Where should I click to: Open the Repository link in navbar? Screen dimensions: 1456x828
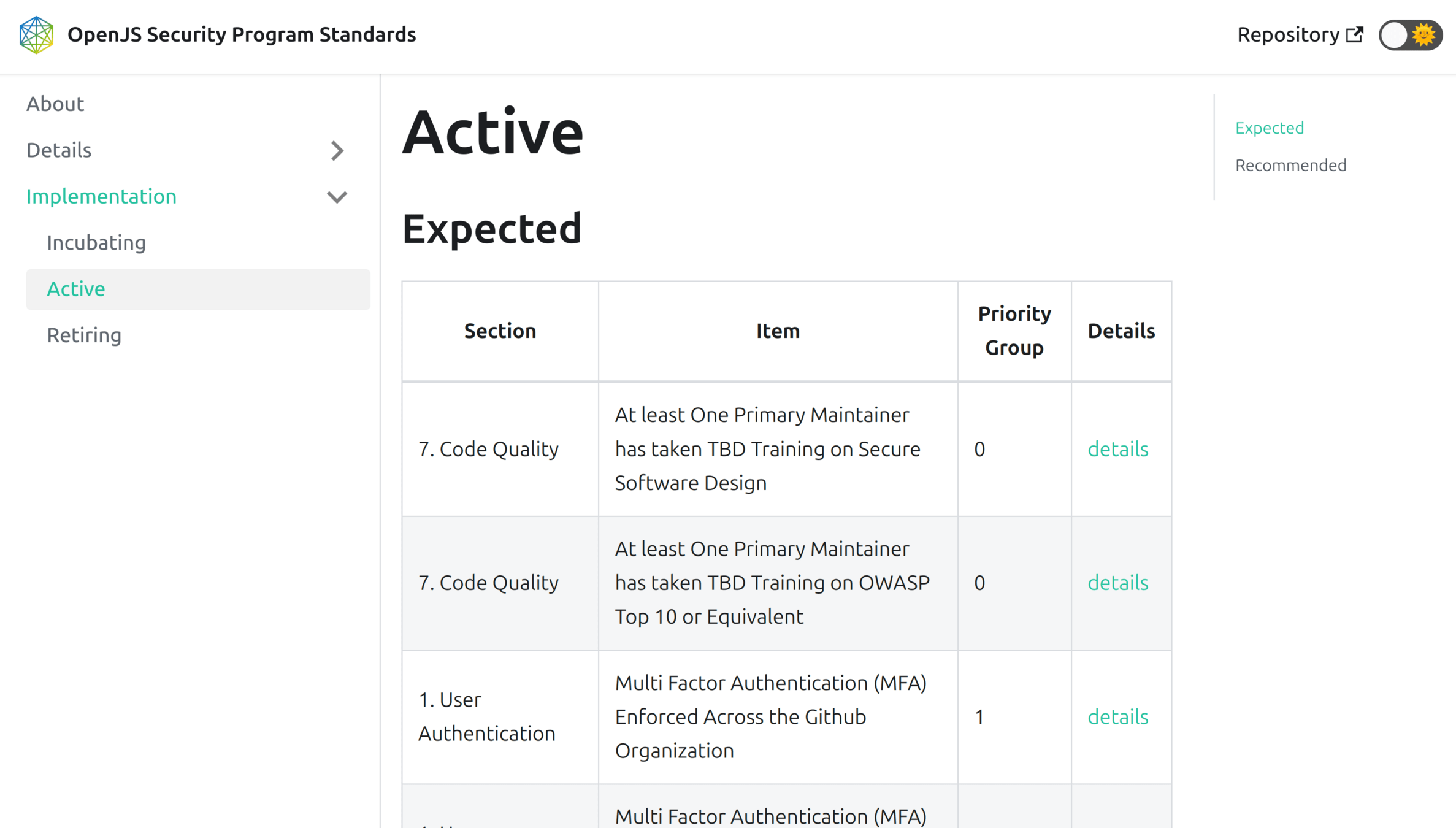1288,35
